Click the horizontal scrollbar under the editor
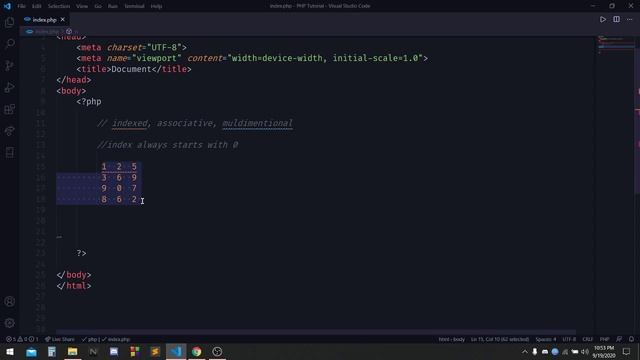 click(x=316, y=332)
